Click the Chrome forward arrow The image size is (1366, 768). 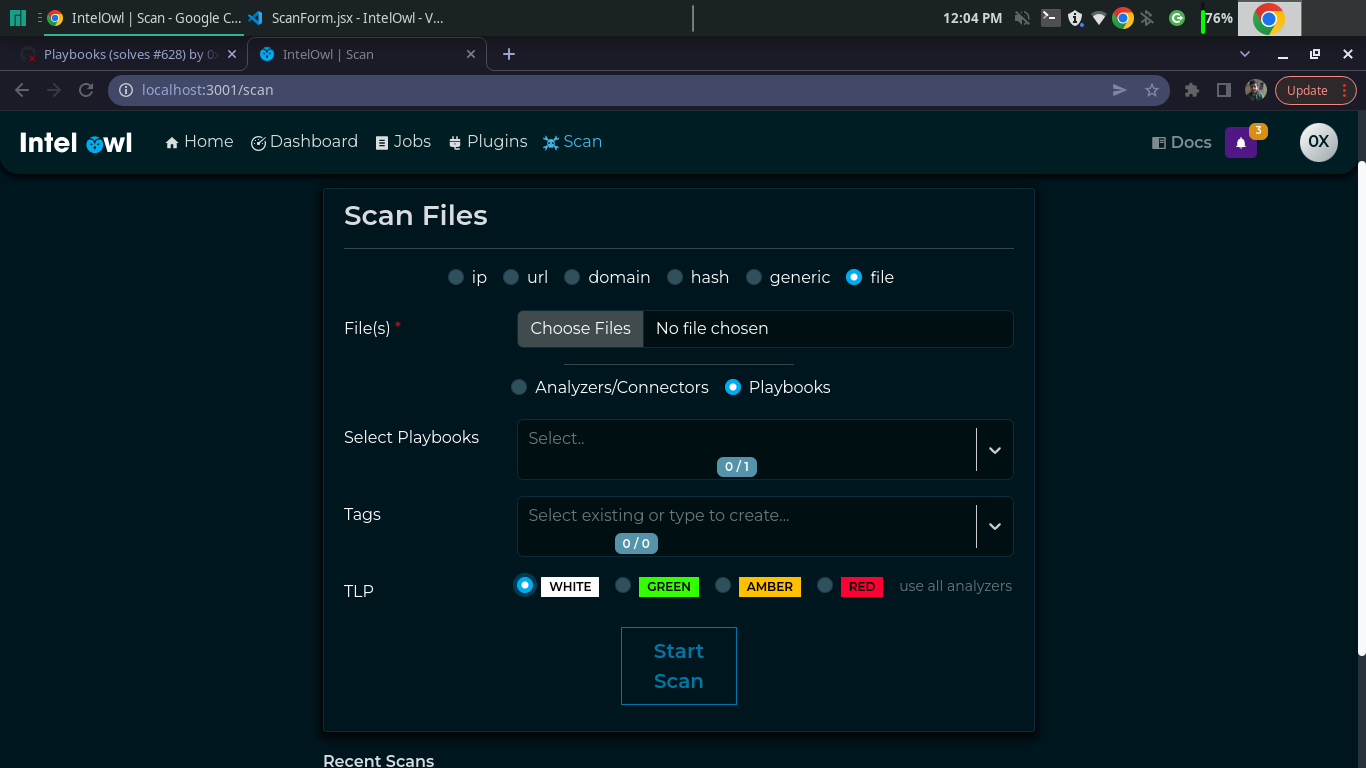coord(54,90)
